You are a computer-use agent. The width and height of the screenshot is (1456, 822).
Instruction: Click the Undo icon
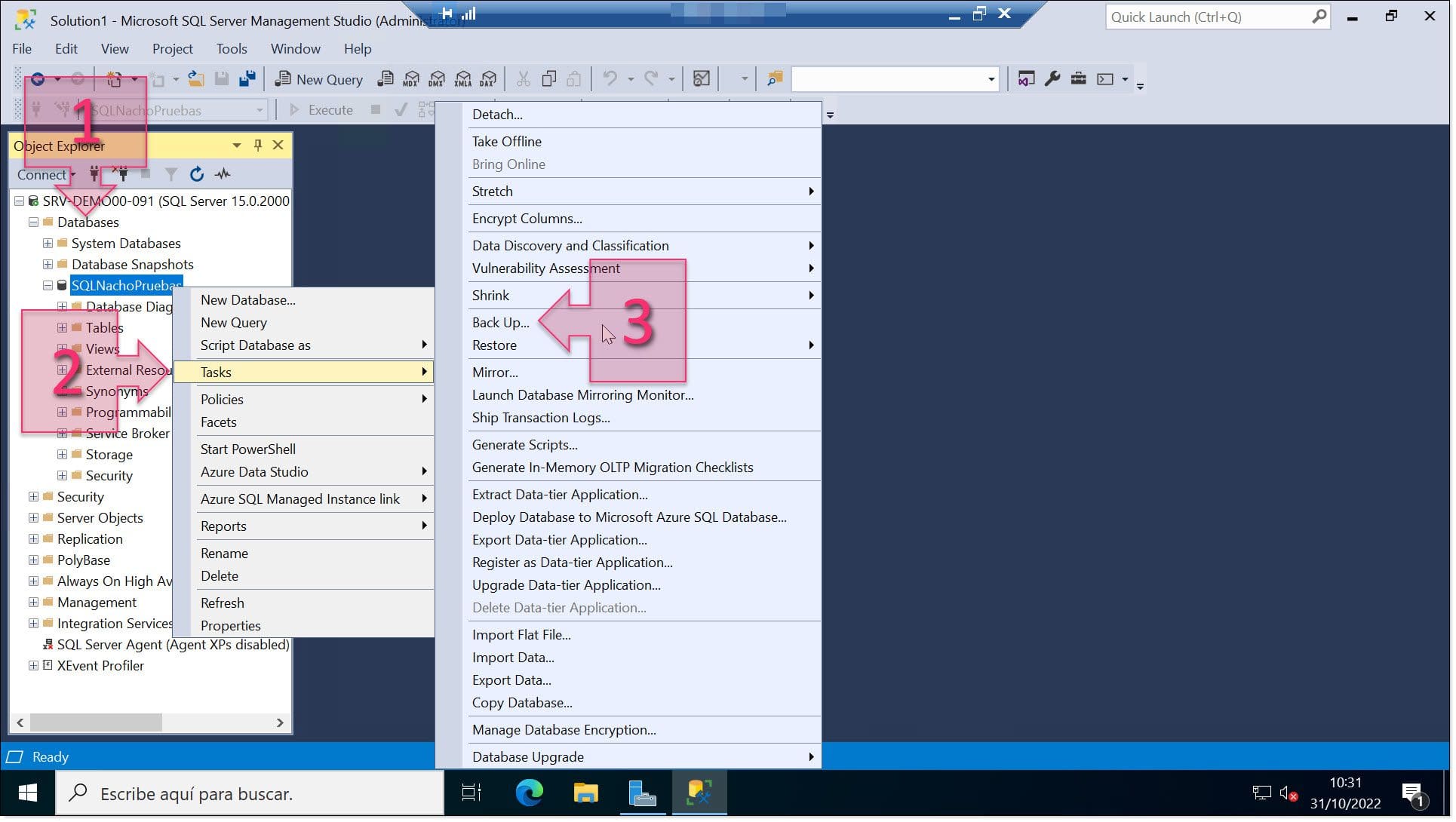[610, 78]
